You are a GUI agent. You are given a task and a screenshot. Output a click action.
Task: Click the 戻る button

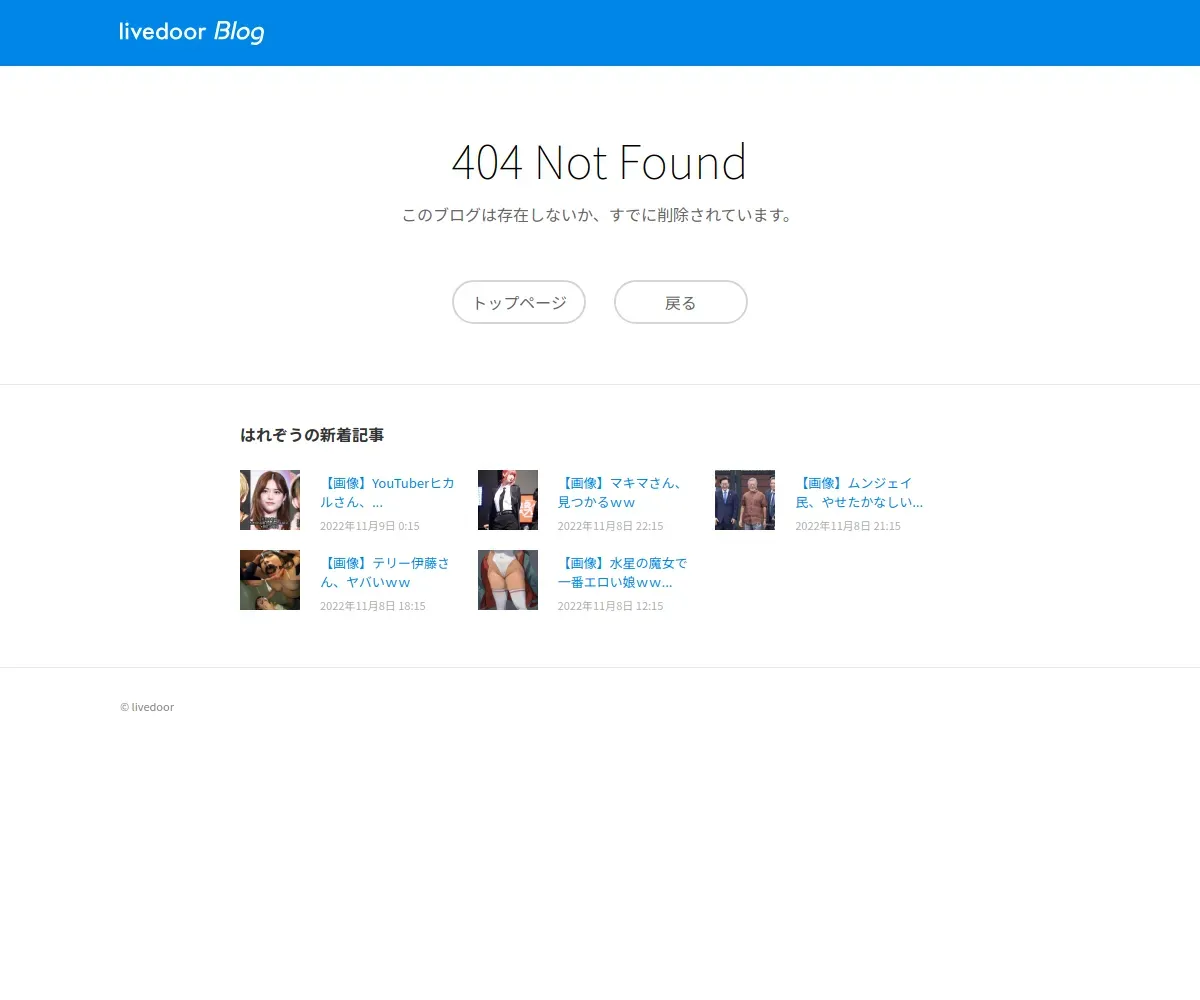681,302
